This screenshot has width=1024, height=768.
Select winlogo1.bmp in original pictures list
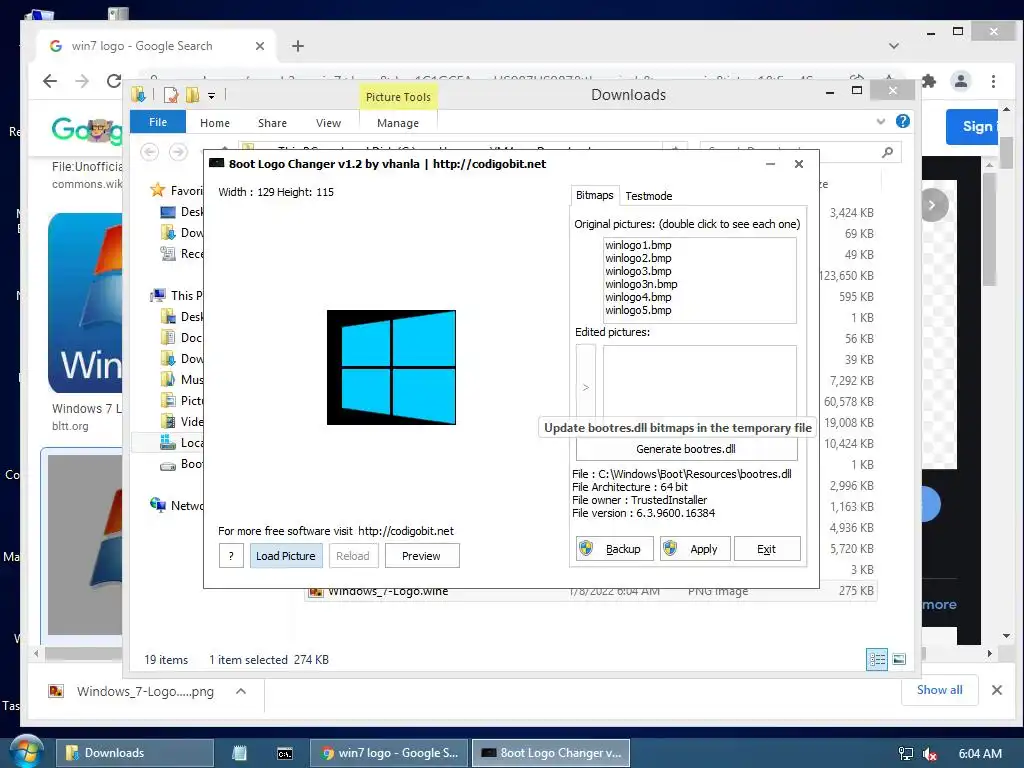(638, 245)
